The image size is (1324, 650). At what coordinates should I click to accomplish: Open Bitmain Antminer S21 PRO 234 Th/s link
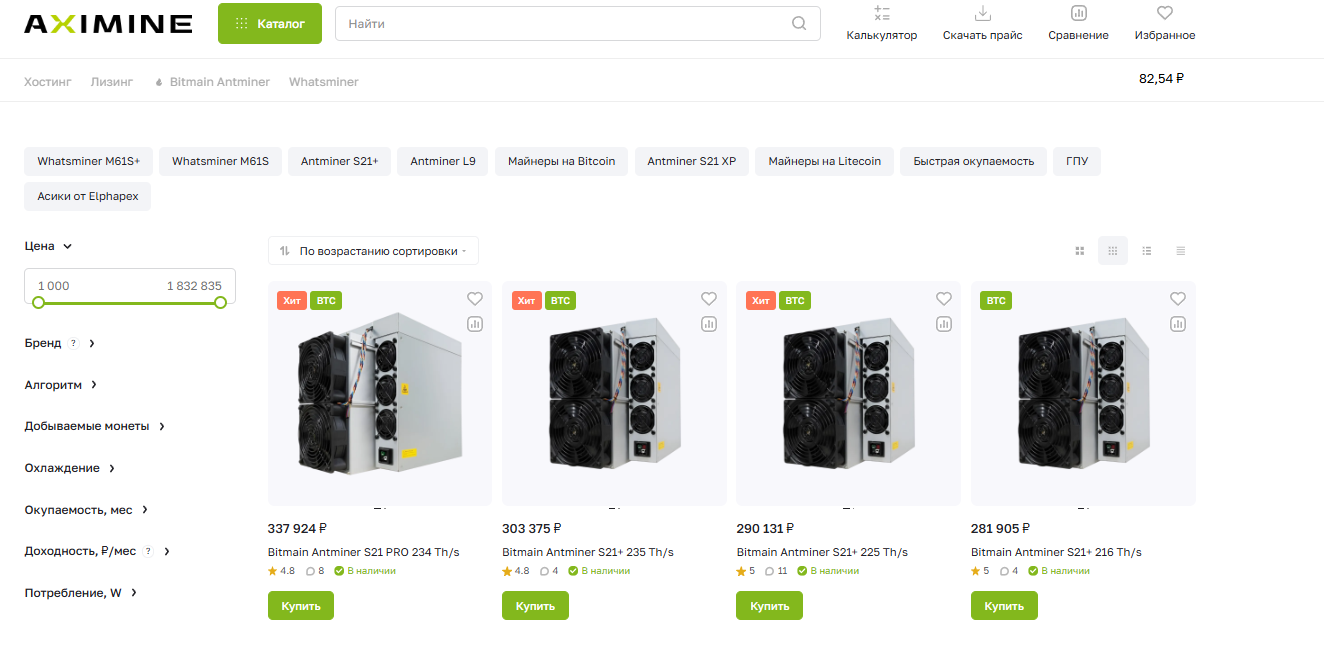(364, 552)
